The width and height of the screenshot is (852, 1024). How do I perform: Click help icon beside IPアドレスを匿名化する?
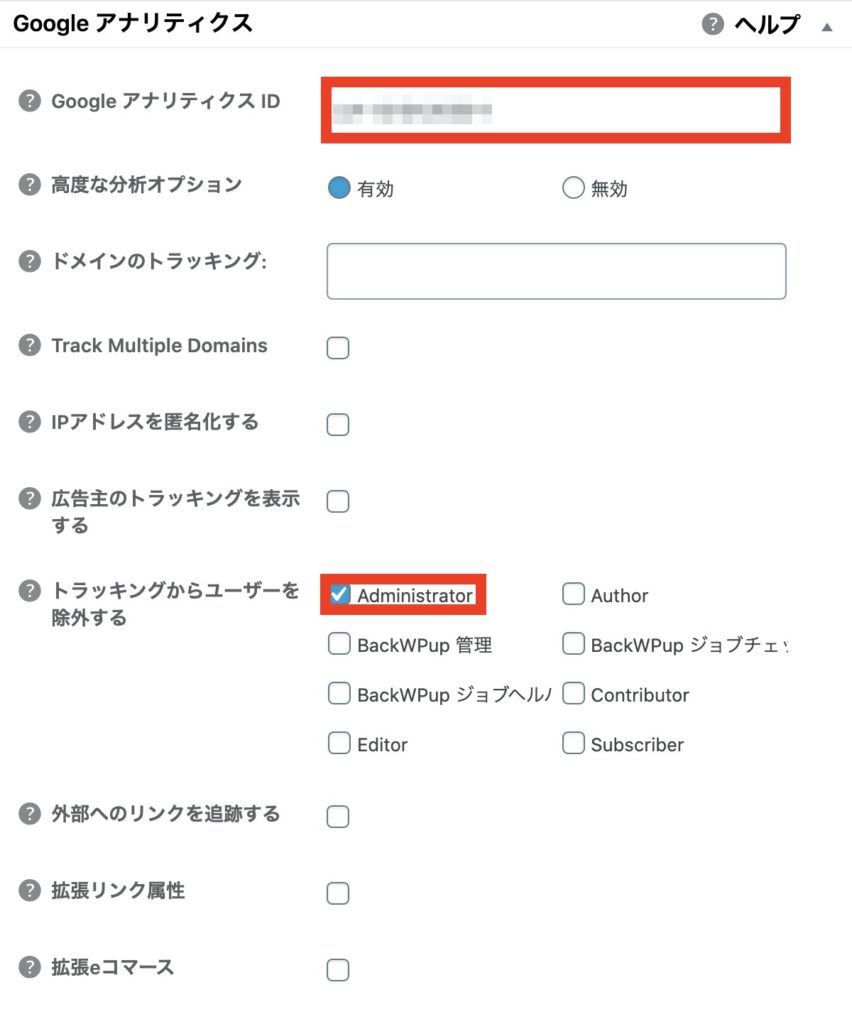(x=29, y=422)
